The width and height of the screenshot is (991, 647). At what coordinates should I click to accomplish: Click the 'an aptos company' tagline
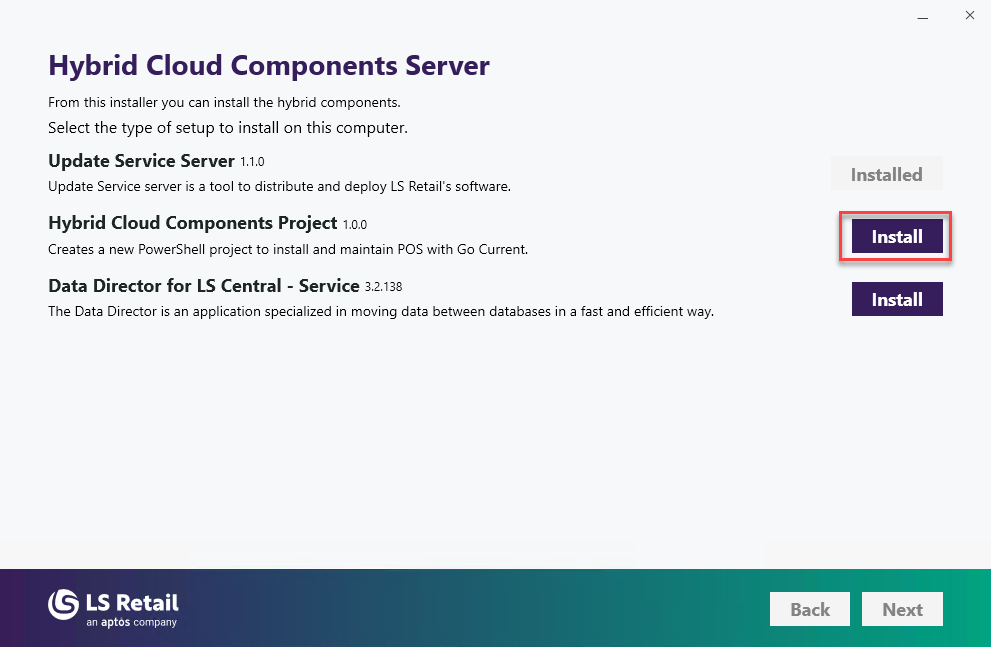(131, 622)
